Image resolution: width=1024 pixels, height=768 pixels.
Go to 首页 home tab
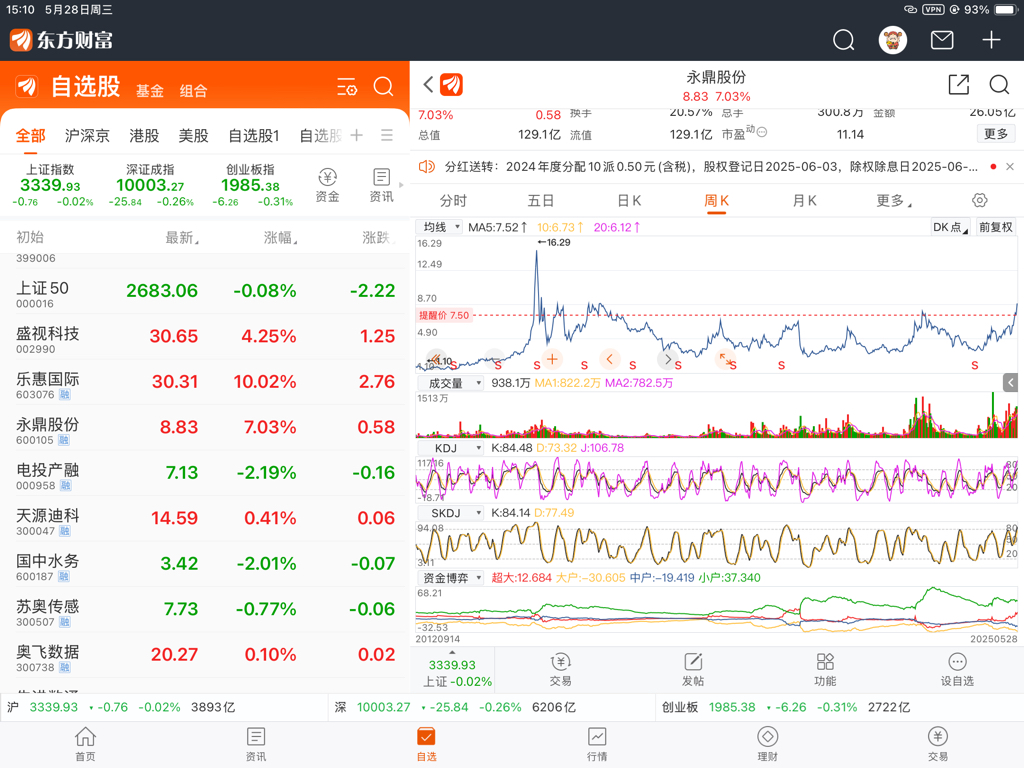85,744
